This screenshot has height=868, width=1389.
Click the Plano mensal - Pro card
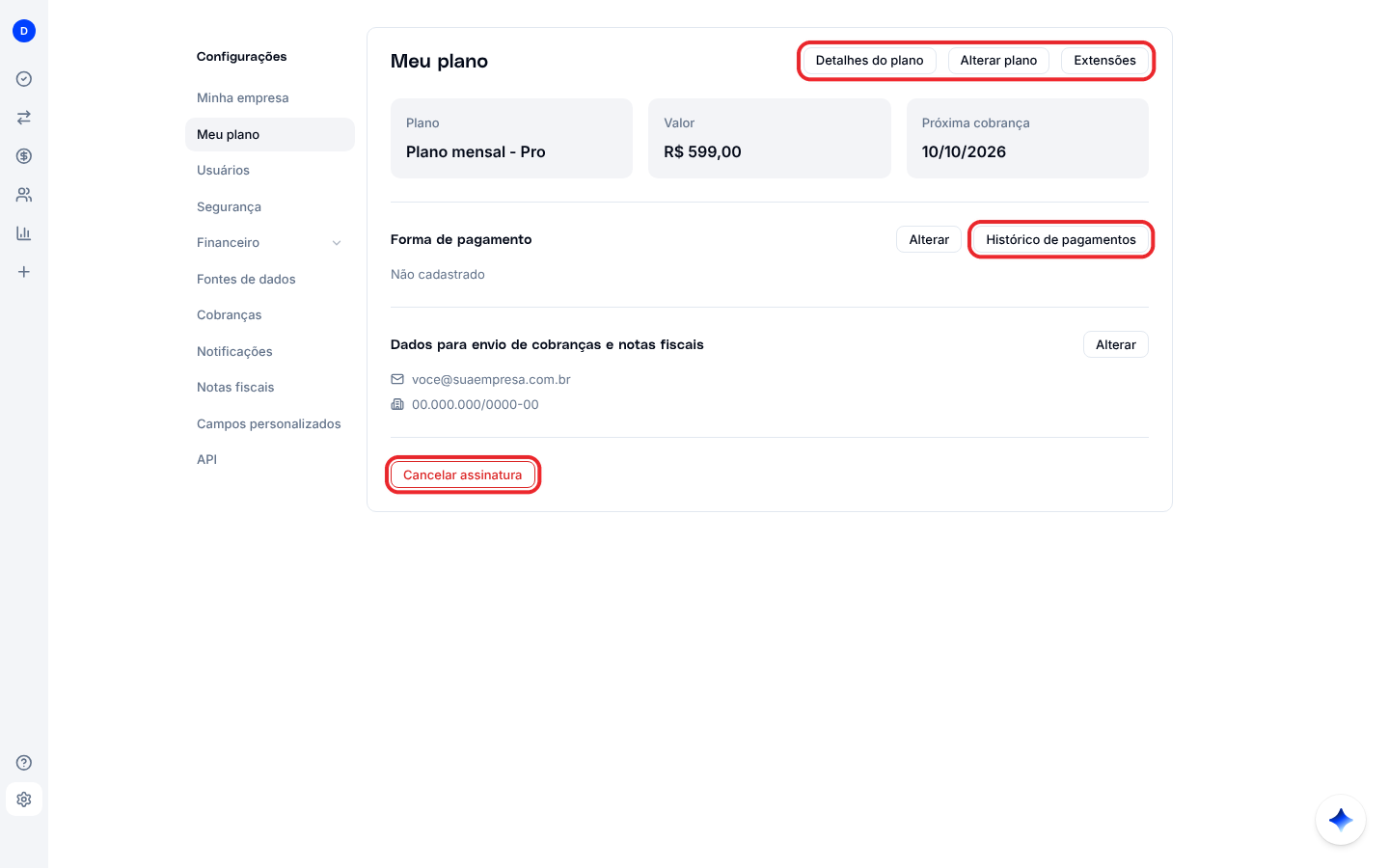[x=511, y=138]
